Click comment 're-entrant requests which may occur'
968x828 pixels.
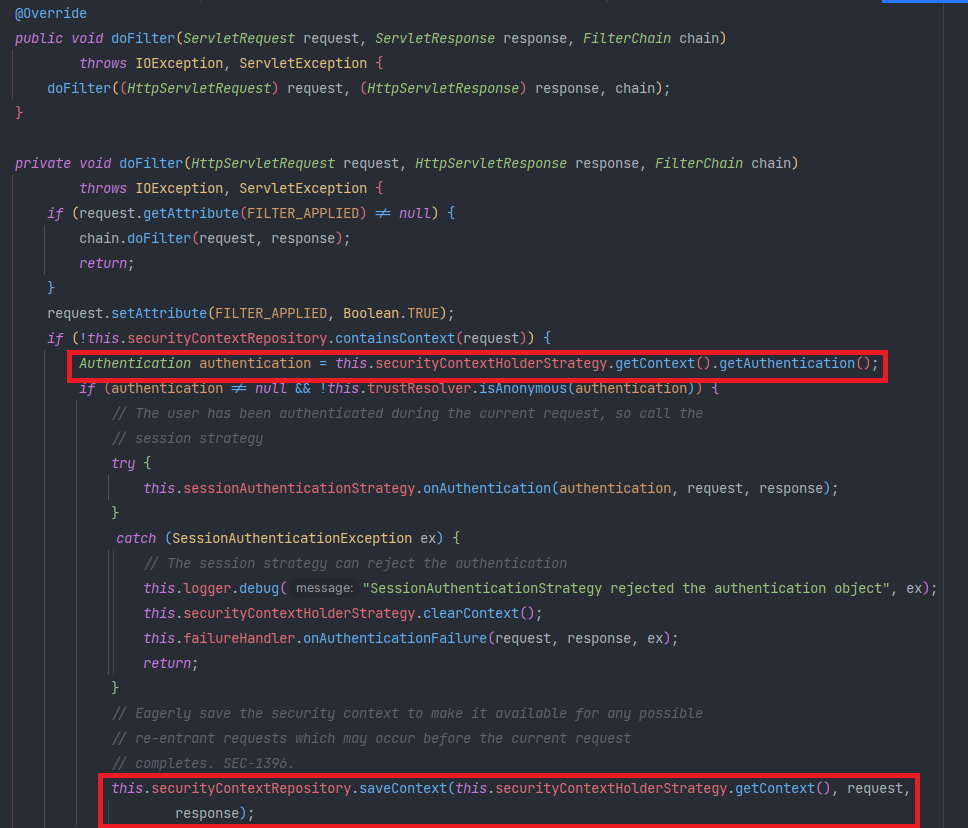pos(371,738)
